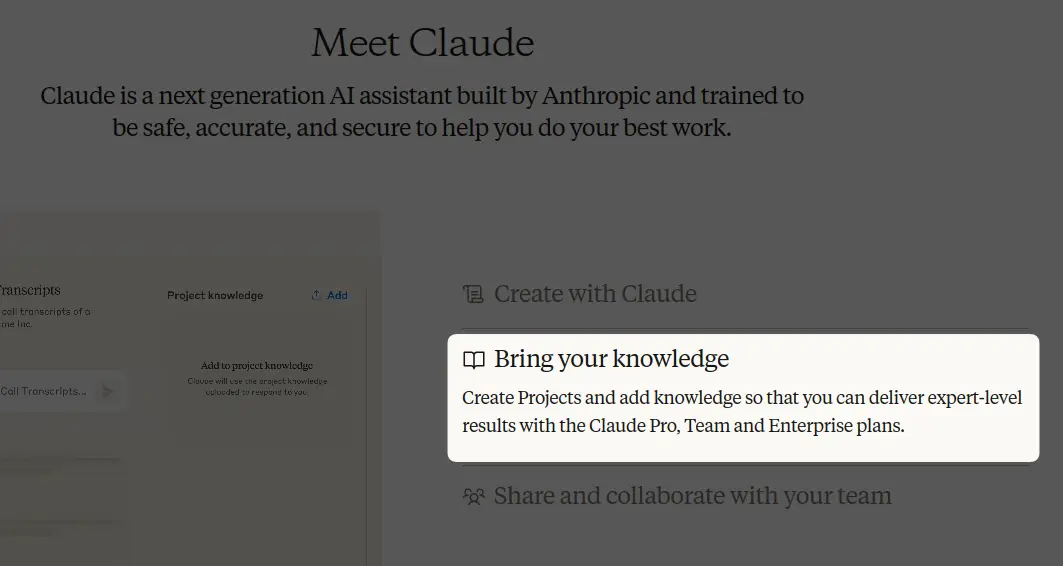Click the open book icon beside Bring your knowledge

473,359
